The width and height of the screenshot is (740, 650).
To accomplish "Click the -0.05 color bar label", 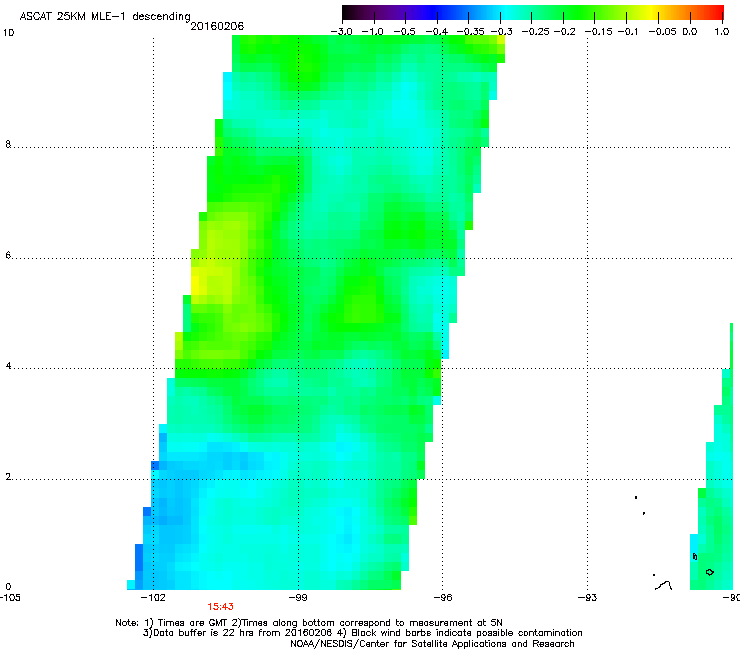I will [663, 32].
